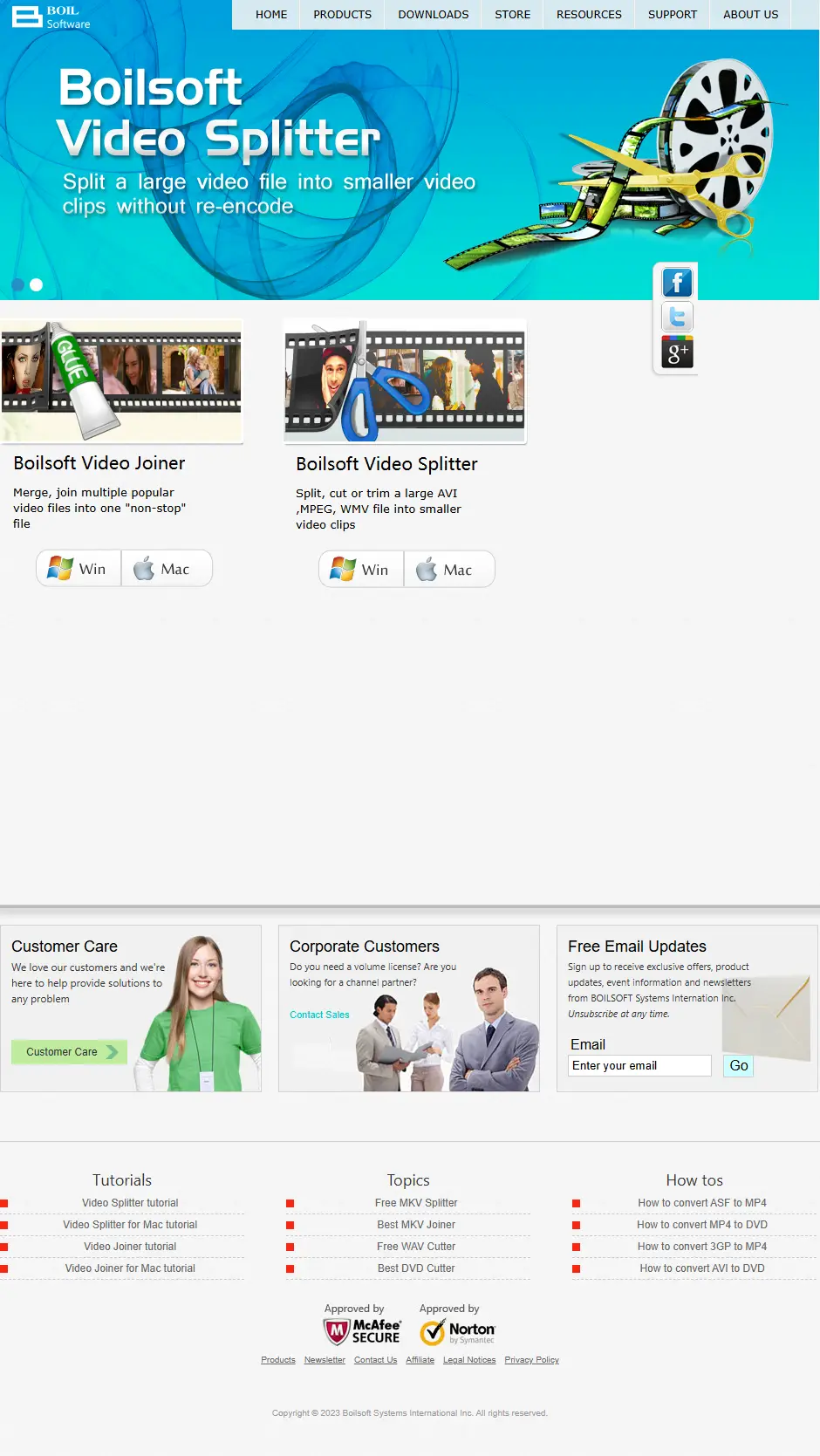Image resolution: width=820 pixels, height=1456 pixels.
Task: Open the footer Privacy Policy link
Action: pos(531,1360)
